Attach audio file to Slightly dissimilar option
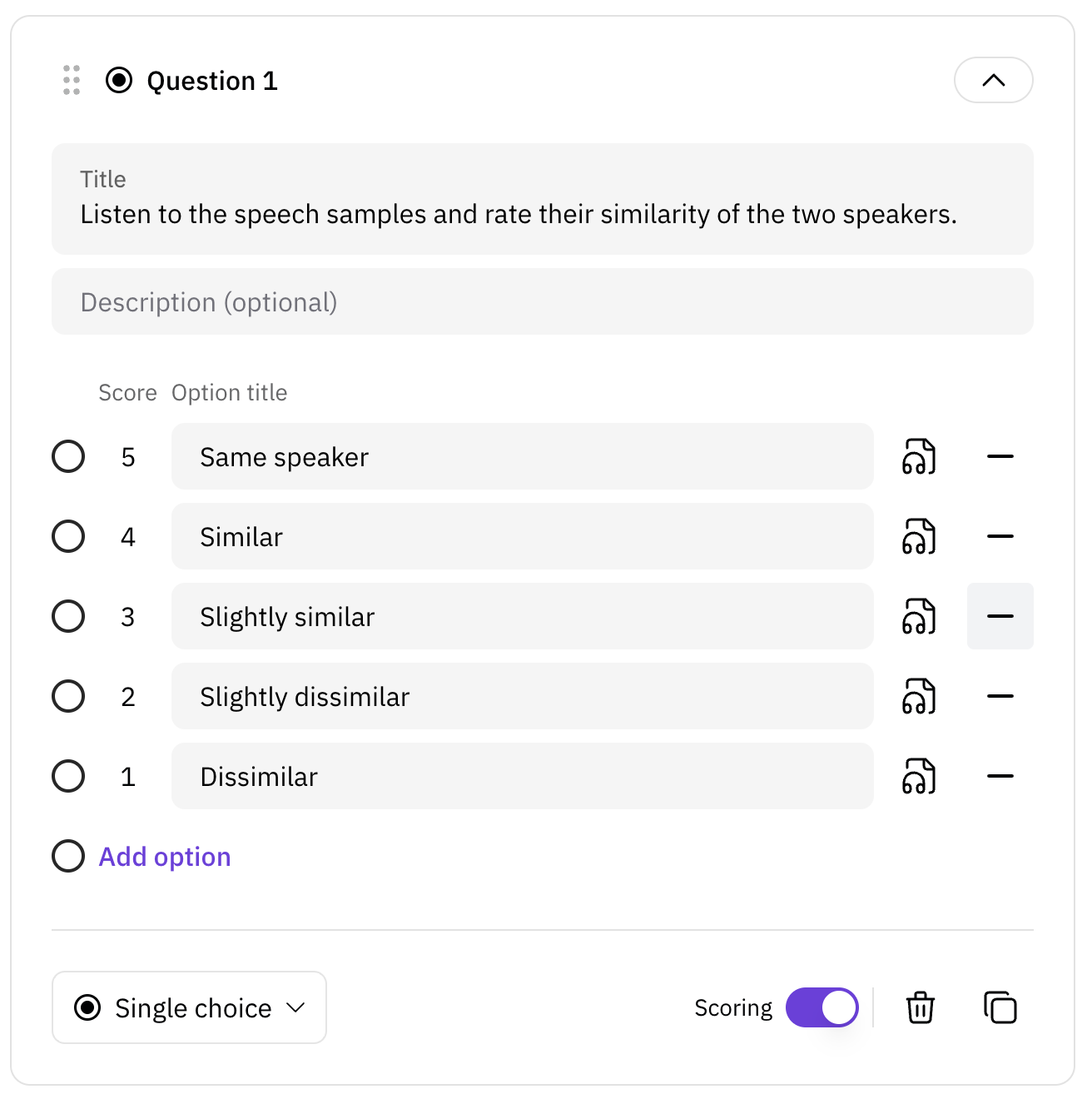The width and height of the screenshot is (1092, 1099). [920, 696]
